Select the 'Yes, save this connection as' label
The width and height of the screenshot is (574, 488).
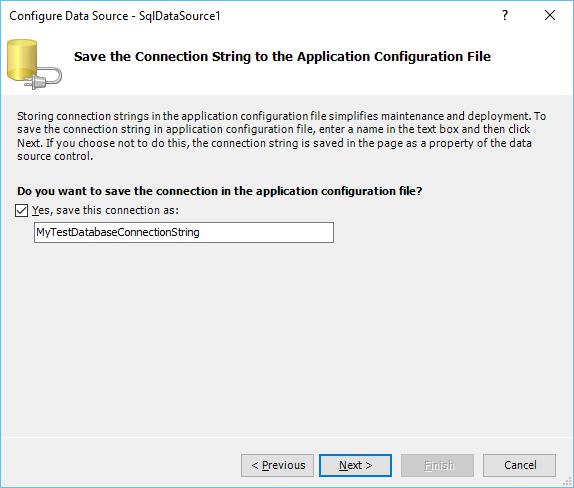coord(105,210)
